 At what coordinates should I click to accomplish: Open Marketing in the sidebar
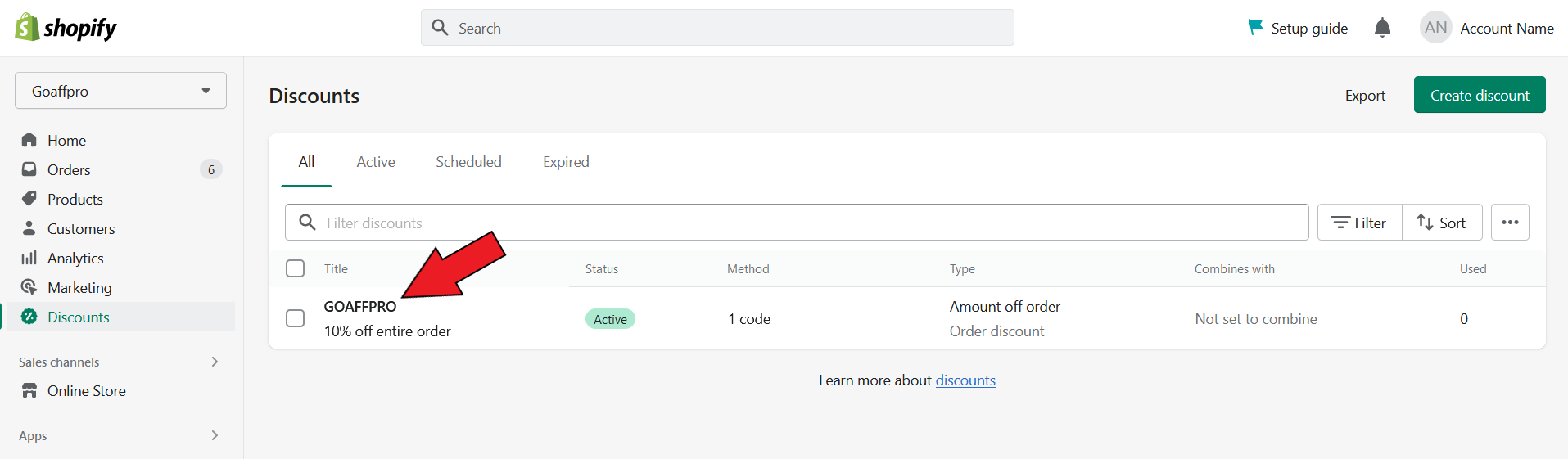point(79,288)
